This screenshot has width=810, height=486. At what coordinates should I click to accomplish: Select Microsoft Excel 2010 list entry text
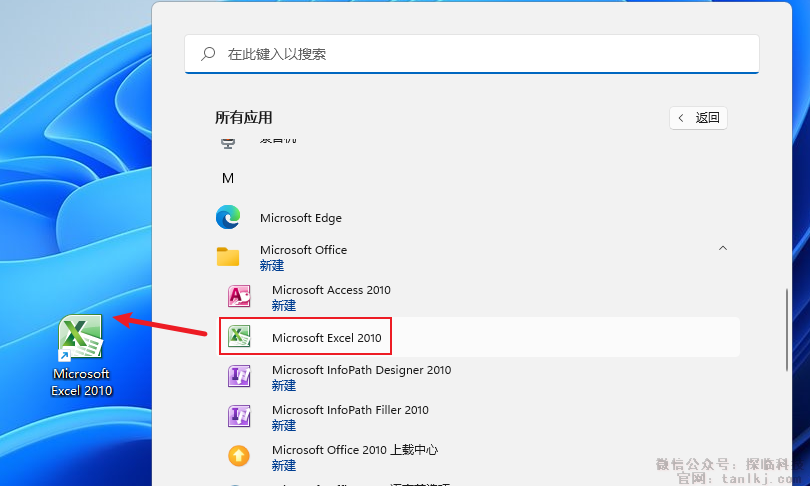[x=326, y=338]
